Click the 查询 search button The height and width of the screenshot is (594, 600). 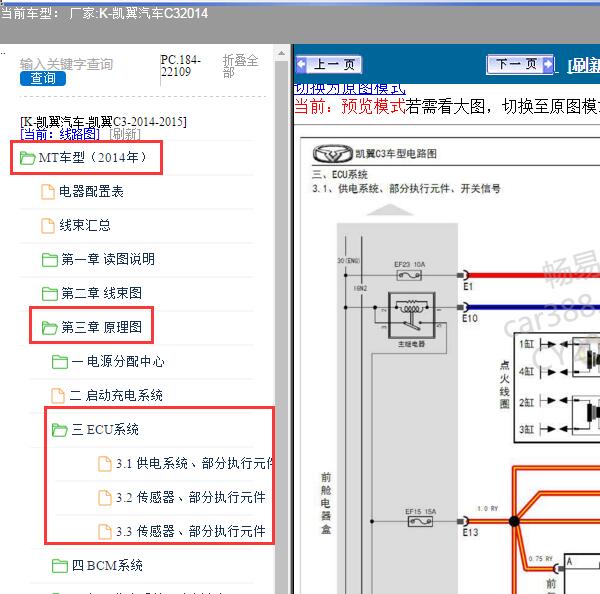[43, 78]
